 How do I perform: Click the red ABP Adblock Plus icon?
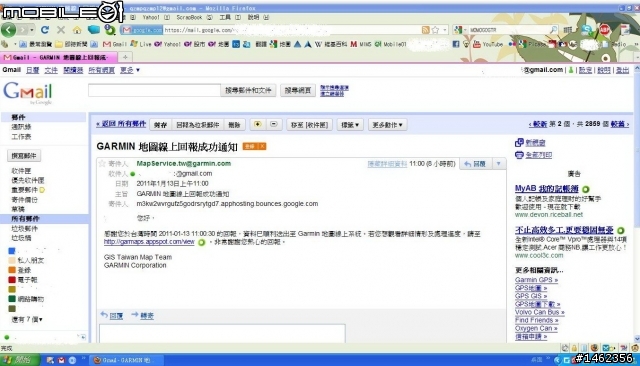604,29
